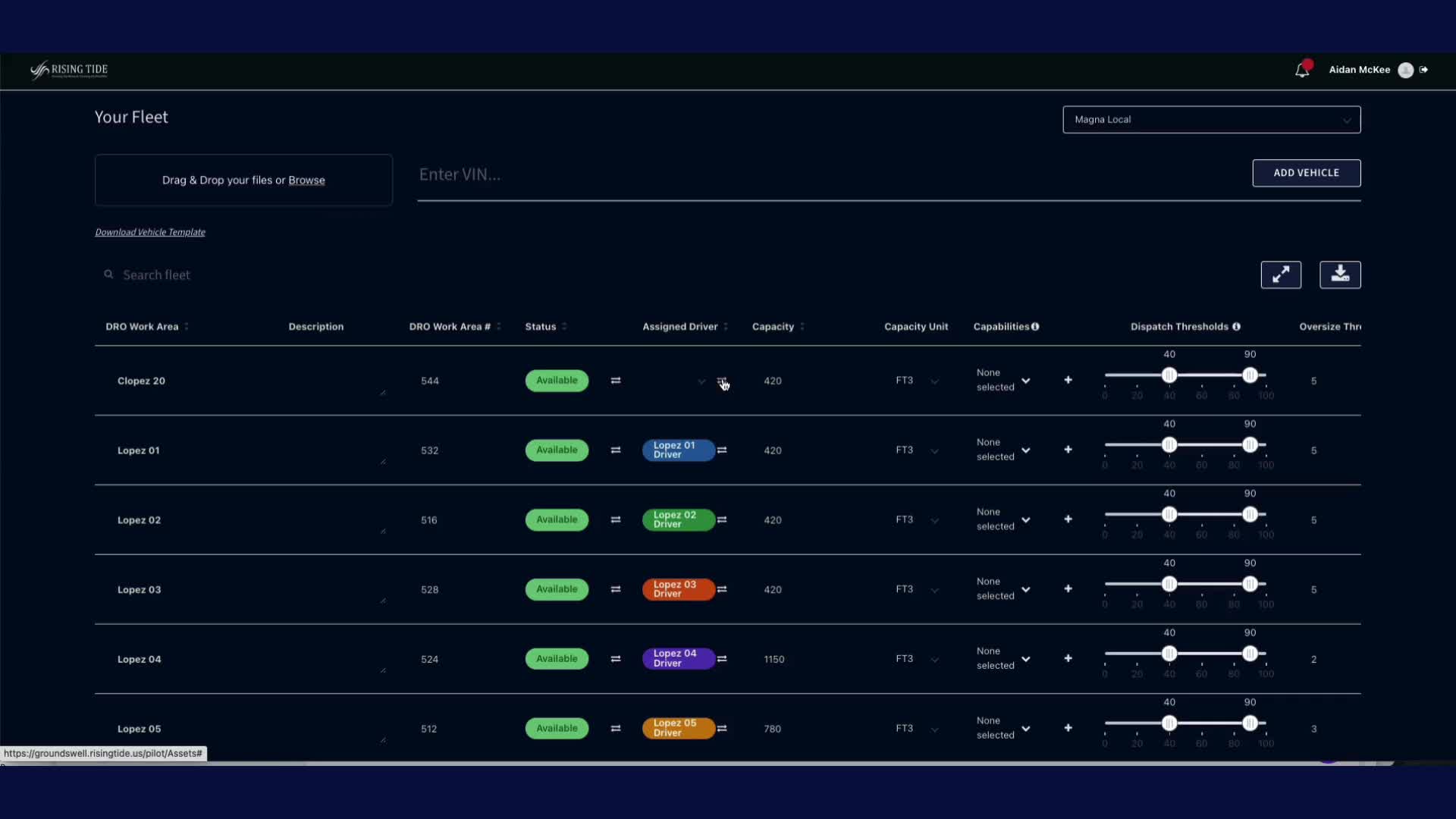Open the Magna Local location dropdown
This screenshot has width=1456, height=819.
pyautogui.click(x=1211, y=120)
